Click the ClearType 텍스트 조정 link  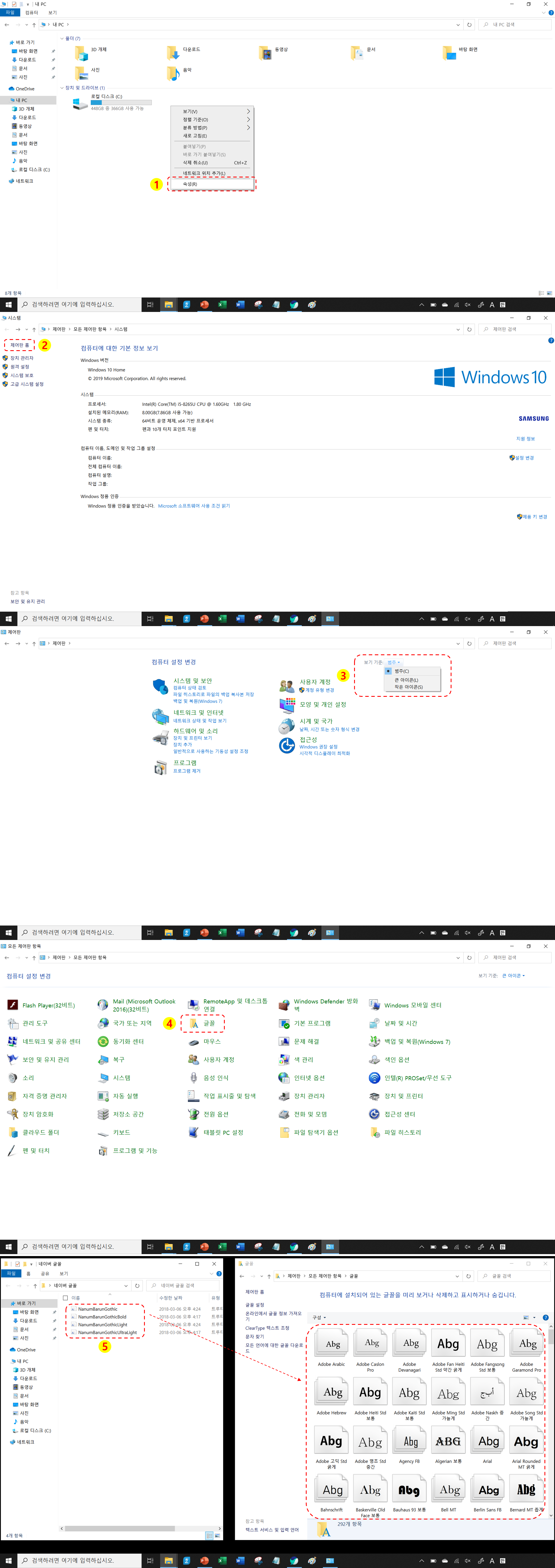click(x=267, y=1328)
